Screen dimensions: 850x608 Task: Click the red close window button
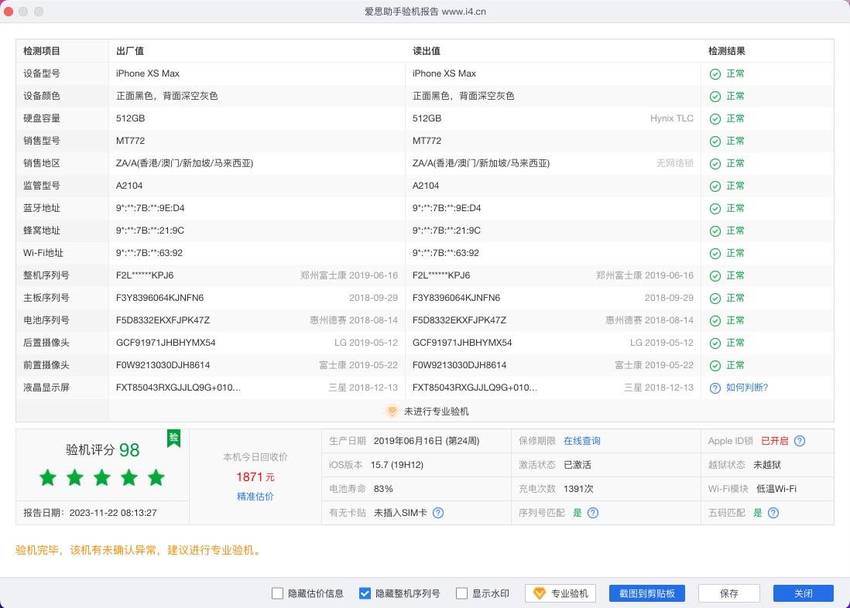coord(8,11)
